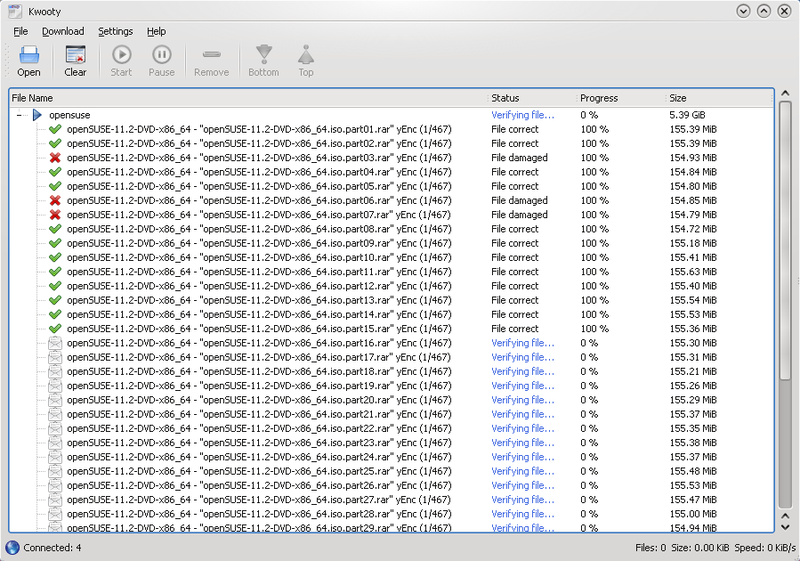The image size is (800, 561).
Task: Select the part19.rar file name
Action: click(259, 386)
